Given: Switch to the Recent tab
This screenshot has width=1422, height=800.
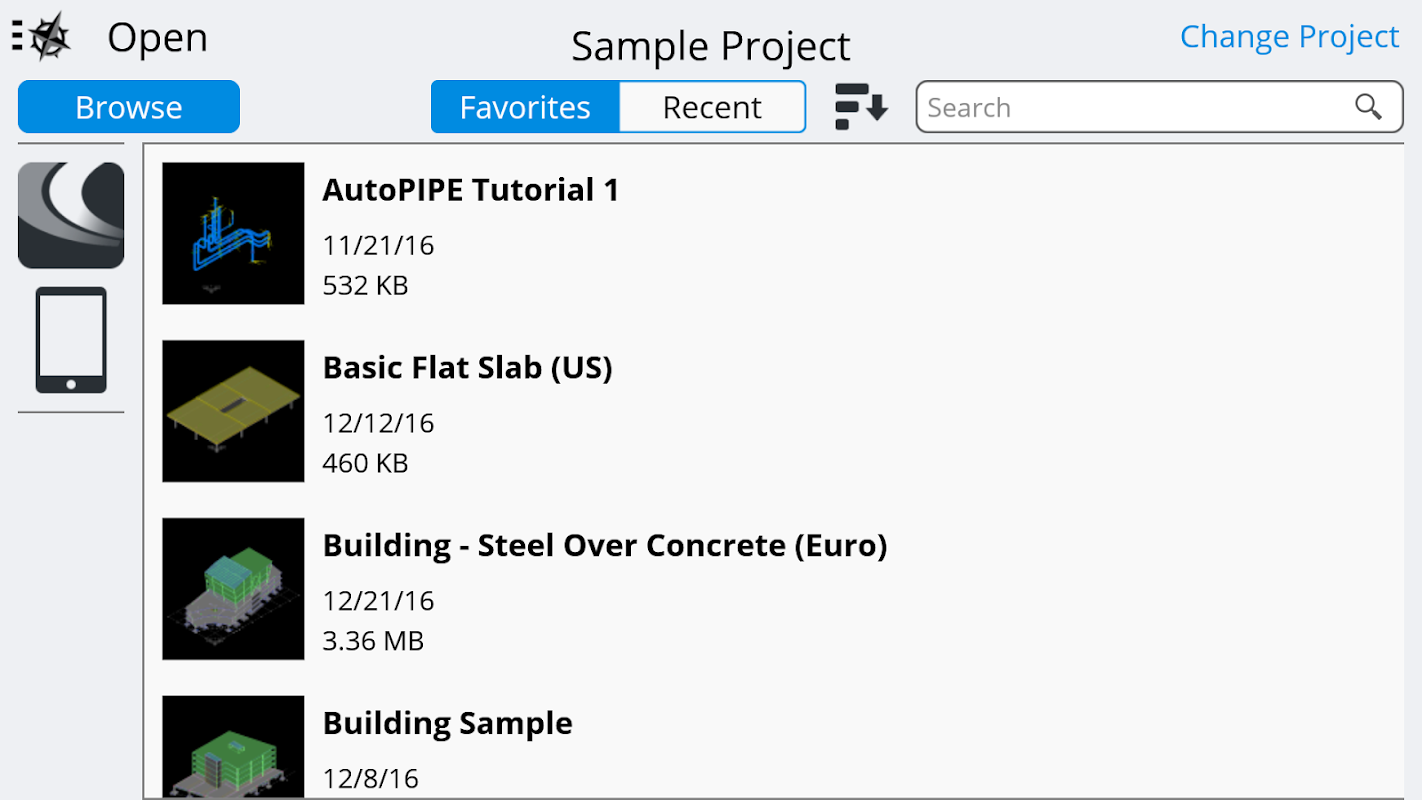Looking at the screenshot, I should click(x=712, y=107).
